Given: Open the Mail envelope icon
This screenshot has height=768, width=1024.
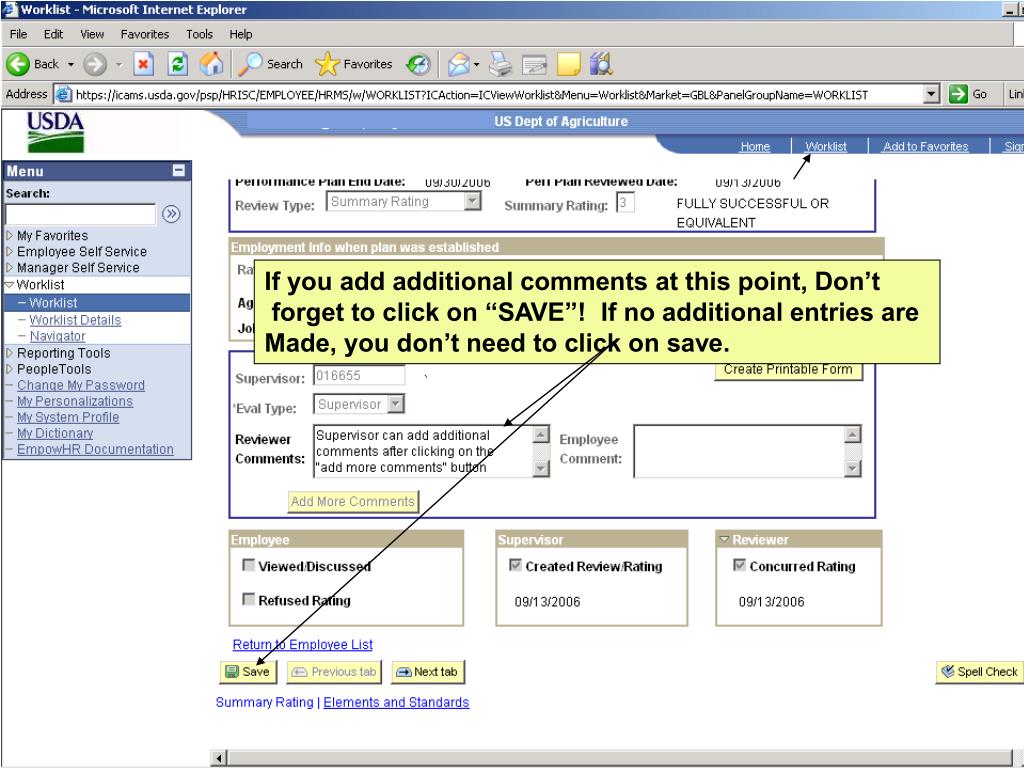Looking at the screenshot, I should 458,64.
